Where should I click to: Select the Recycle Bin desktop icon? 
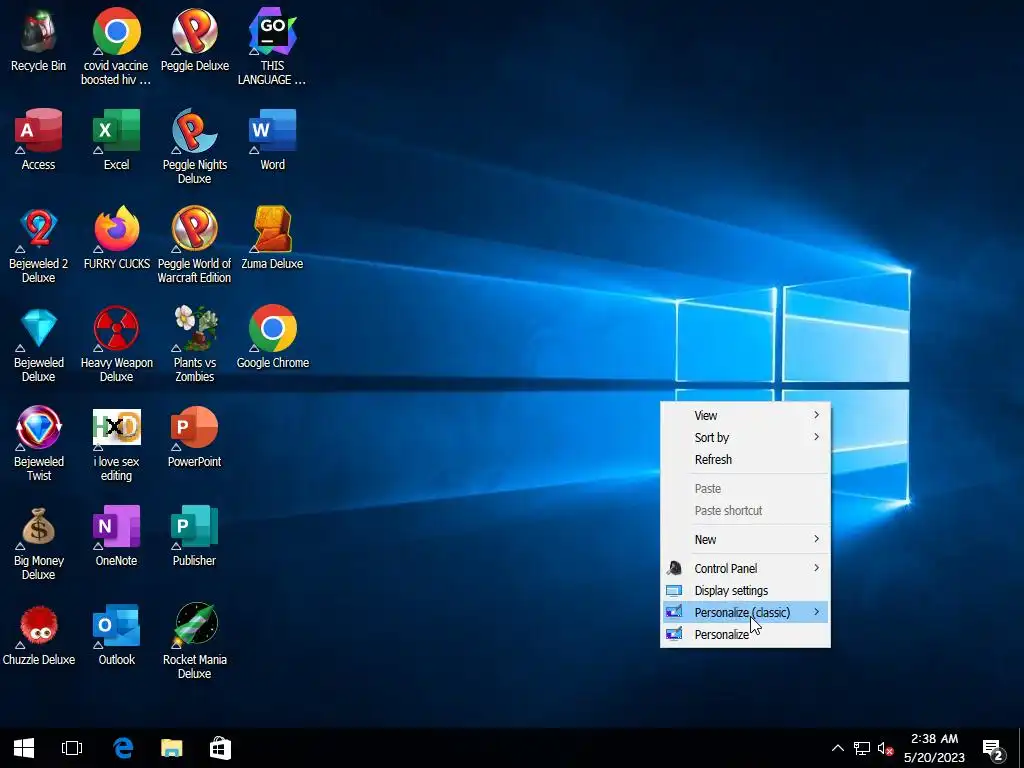click(39, 41)
